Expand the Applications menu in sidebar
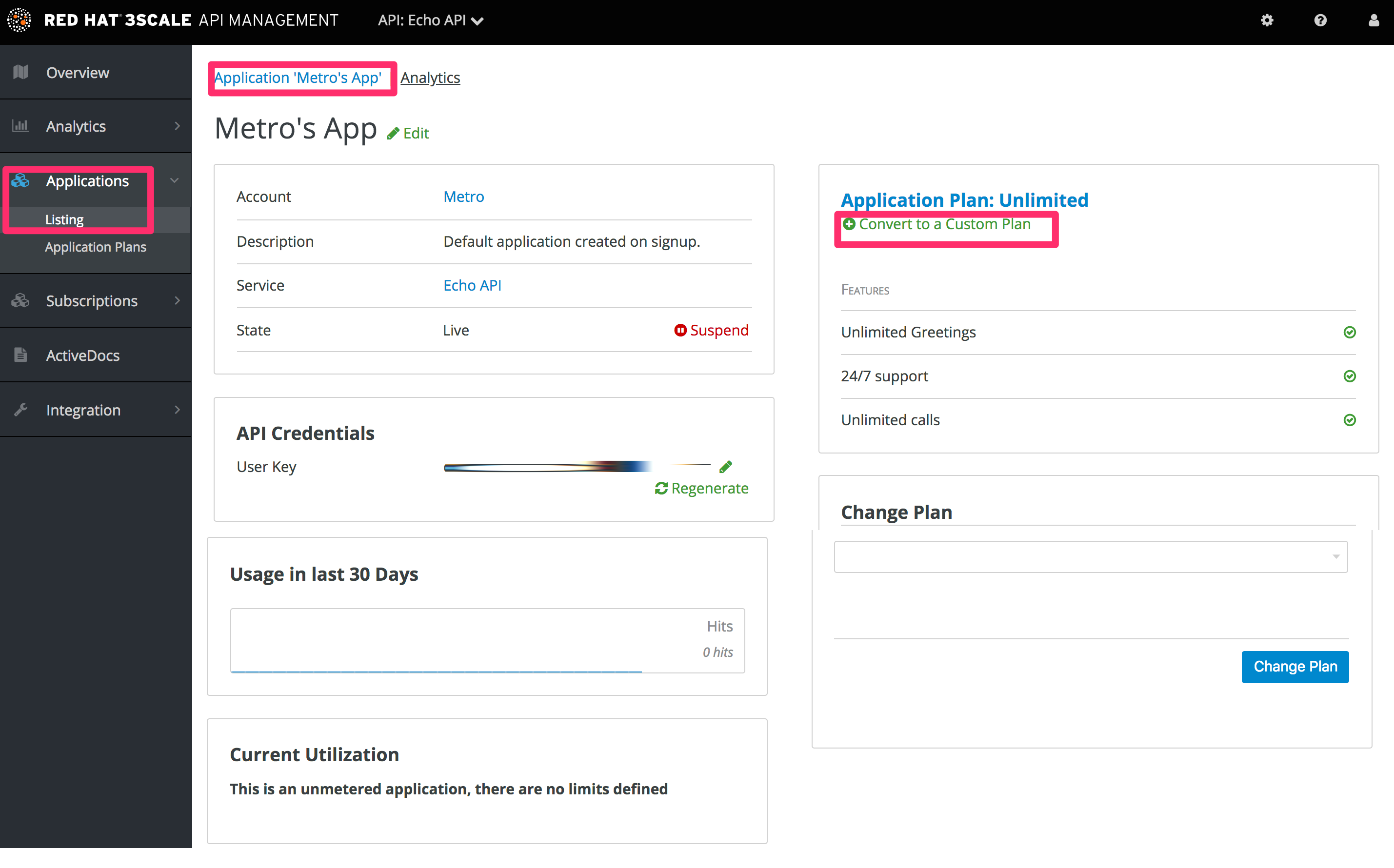 click(175, 181)
